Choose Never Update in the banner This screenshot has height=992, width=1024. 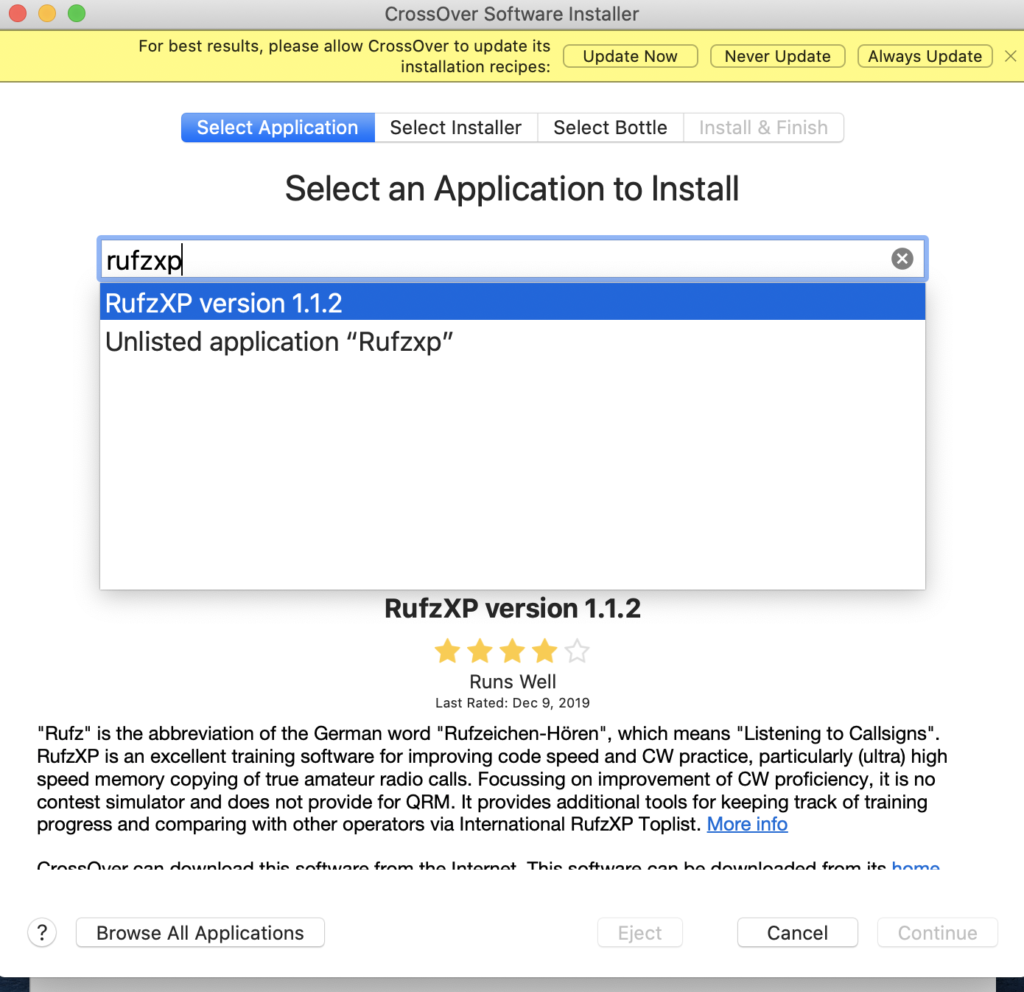(x=777, y=56)
